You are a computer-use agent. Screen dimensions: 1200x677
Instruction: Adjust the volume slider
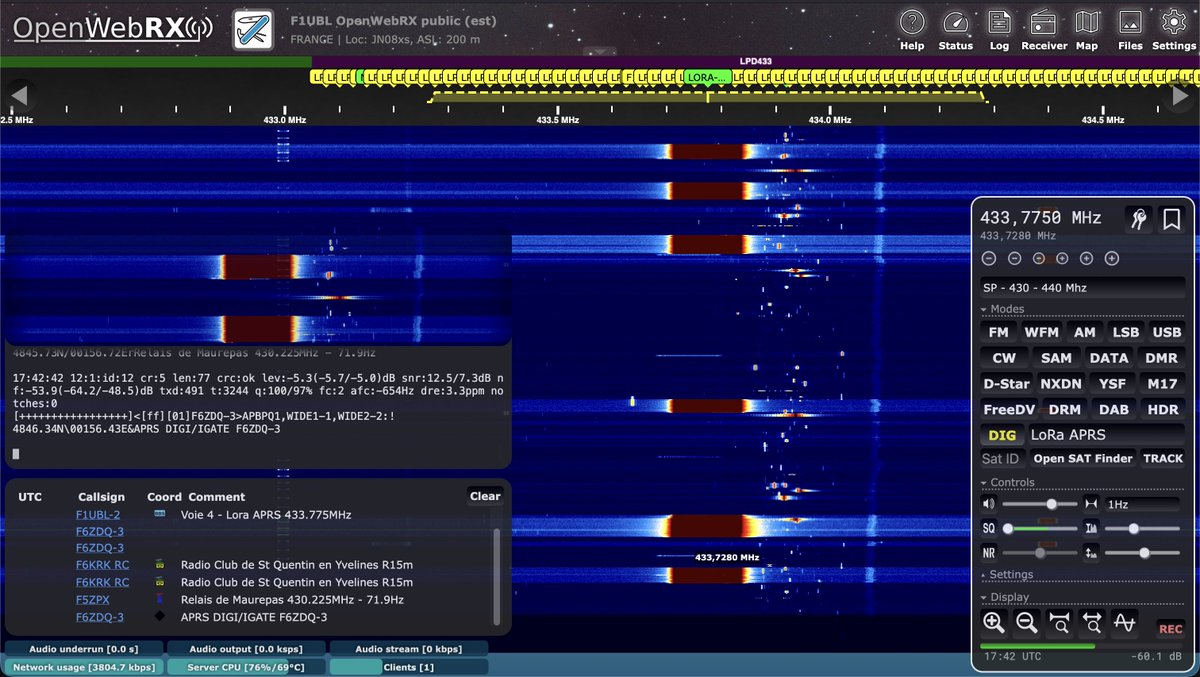tap(1040, 505)
